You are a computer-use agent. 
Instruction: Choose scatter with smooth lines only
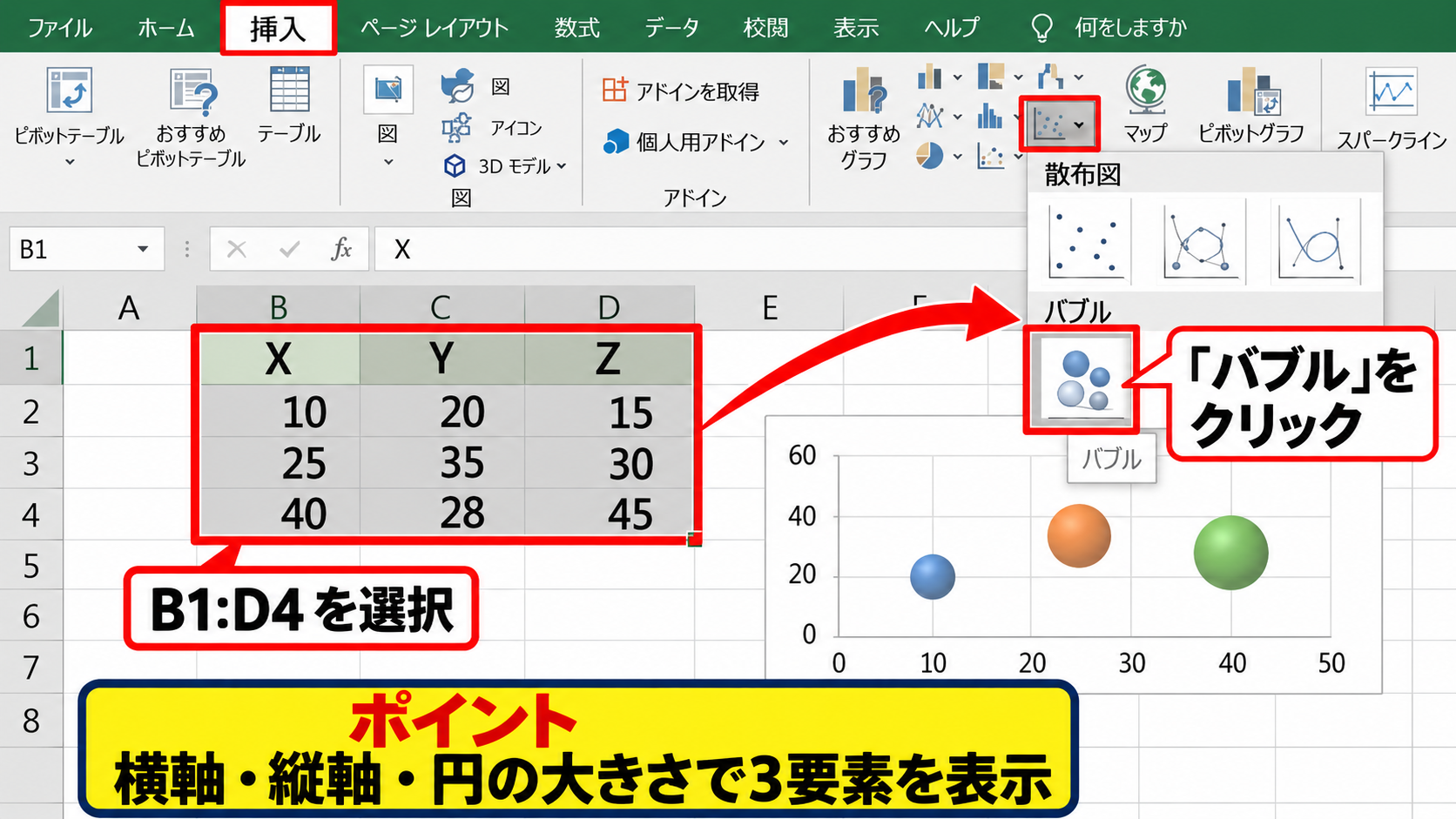click(x=1316, y=242)
